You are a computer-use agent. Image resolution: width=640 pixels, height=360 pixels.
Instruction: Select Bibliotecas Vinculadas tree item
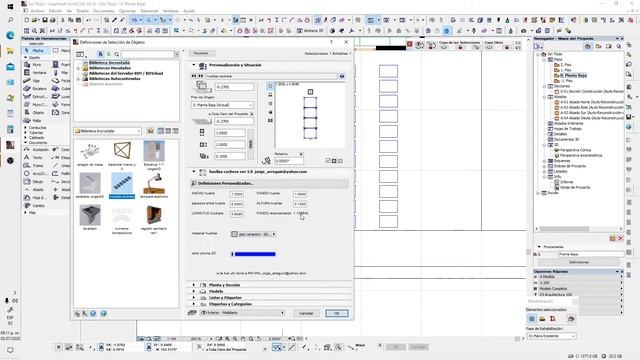(109, 68)
